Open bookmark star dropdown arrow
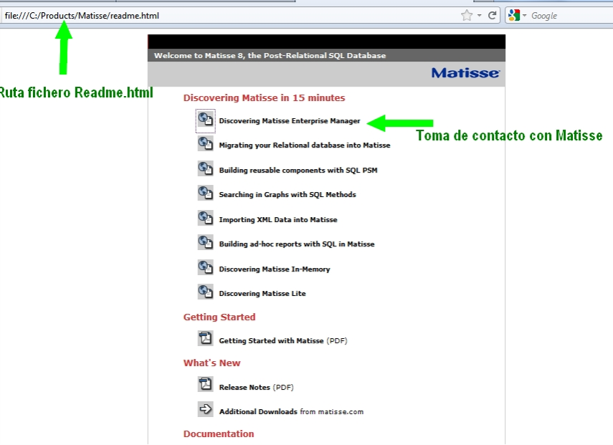Viewport: 613px width, 445px height. point(479,16)
